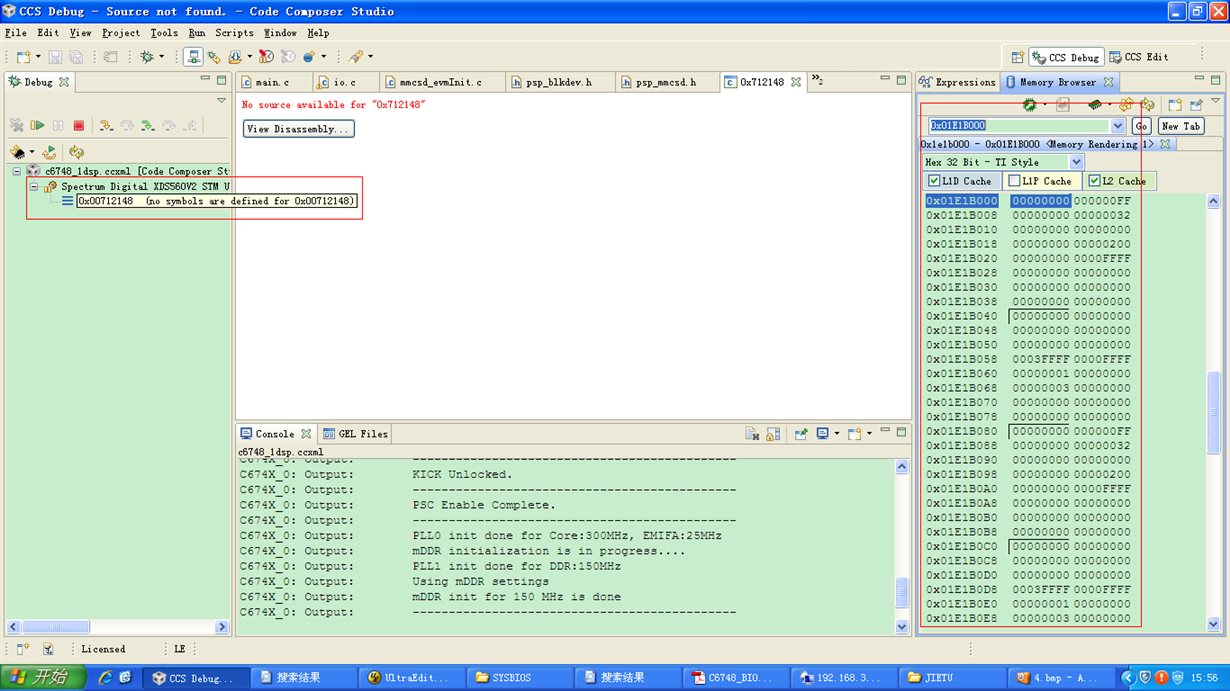
Task: Click the Step Into icon in Debug view
Action: click(105, 126)
